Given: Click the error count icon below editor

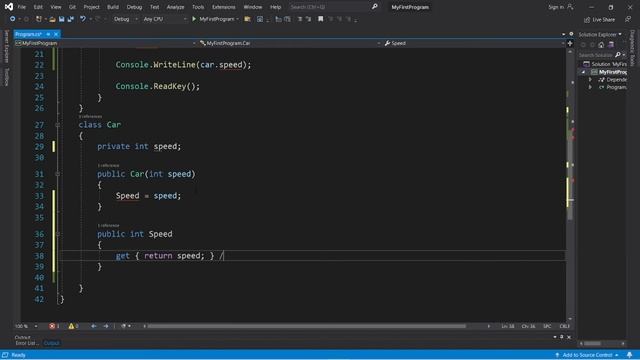Looking at the screenshot, I should (x=52, y=326).
